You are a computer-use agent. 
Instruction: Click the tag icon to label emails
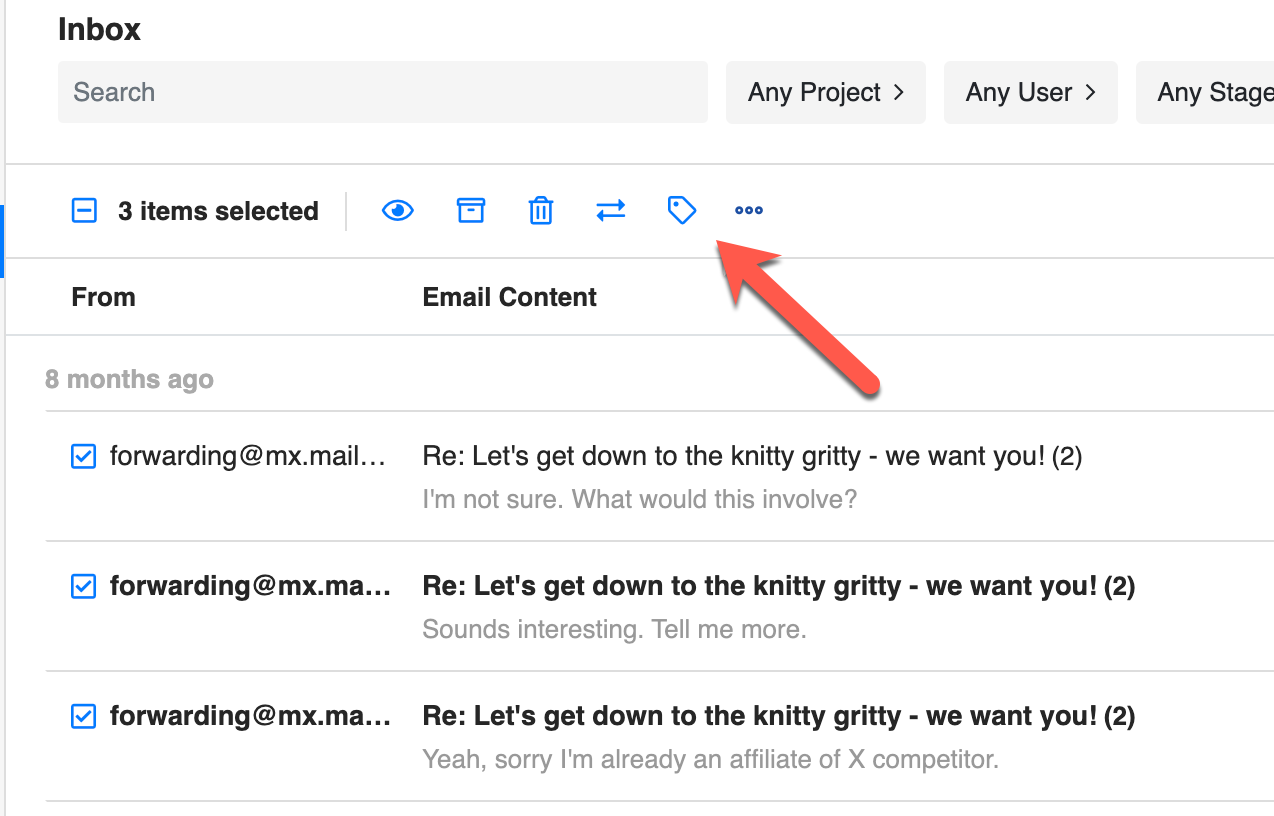[681, 211]
